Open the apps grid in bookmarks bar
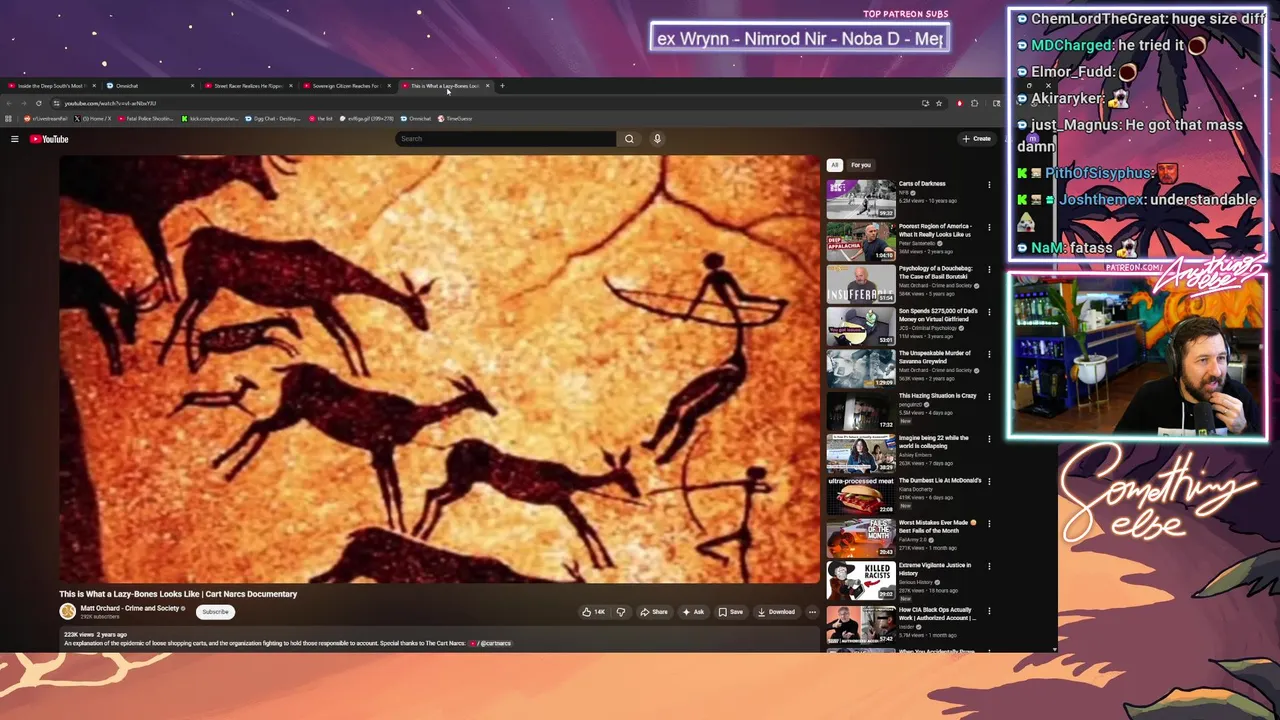This screenshot has height=720, width=1280. (x=10, y=118)
